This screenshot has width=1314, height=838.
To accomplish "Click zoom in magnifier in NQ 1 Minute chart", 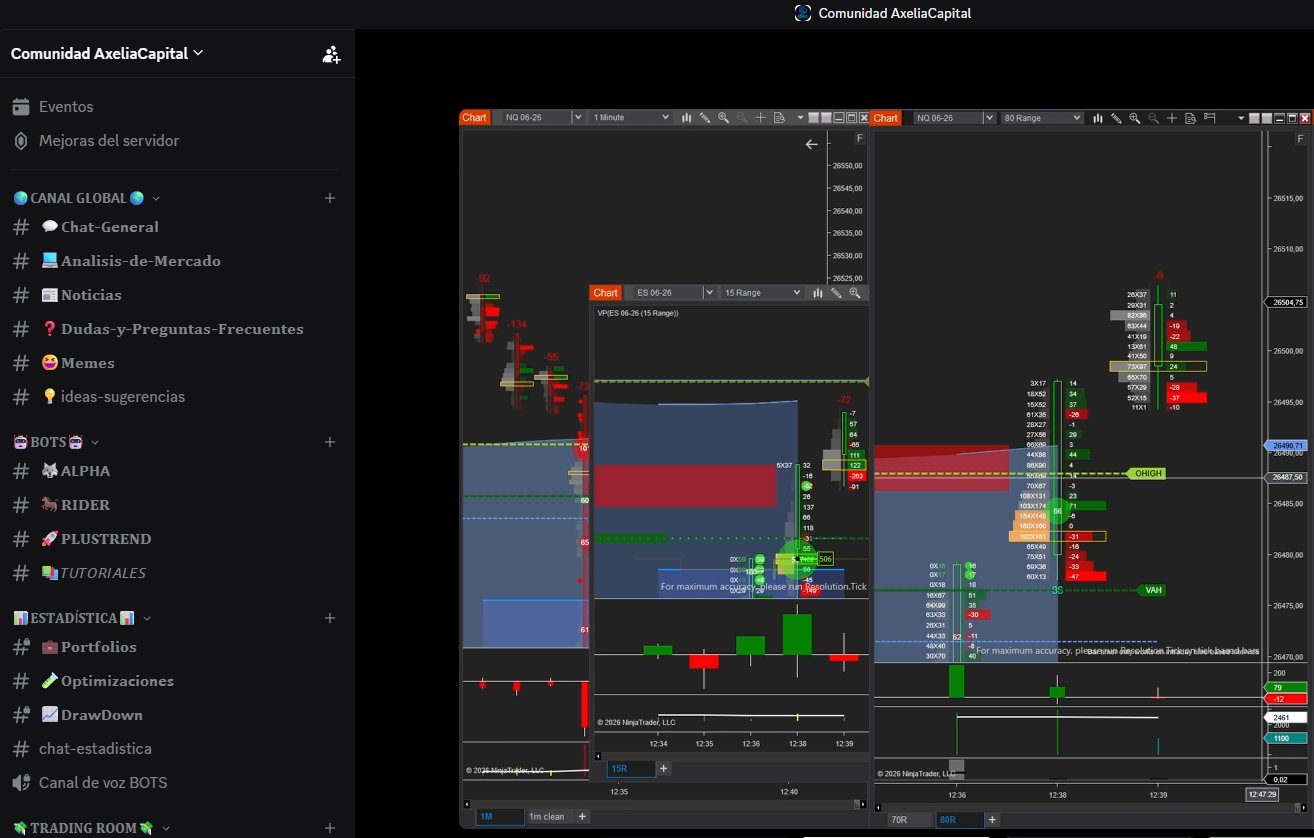I will (723, 118).
